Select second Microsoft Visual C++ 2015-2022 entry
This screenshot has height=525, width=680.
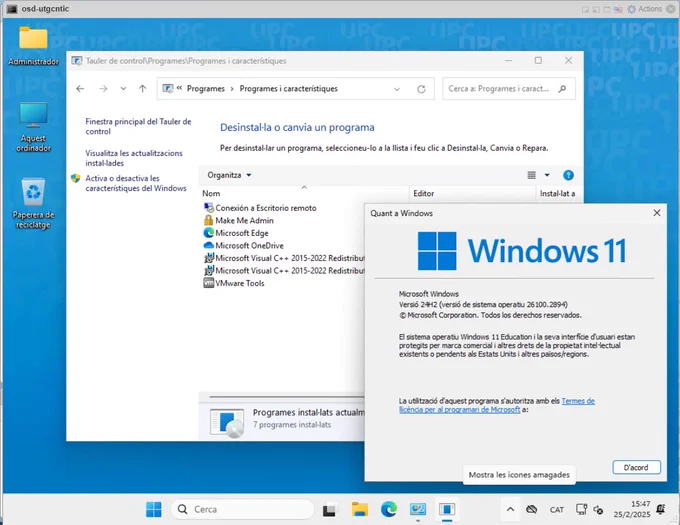pos(284,271)
